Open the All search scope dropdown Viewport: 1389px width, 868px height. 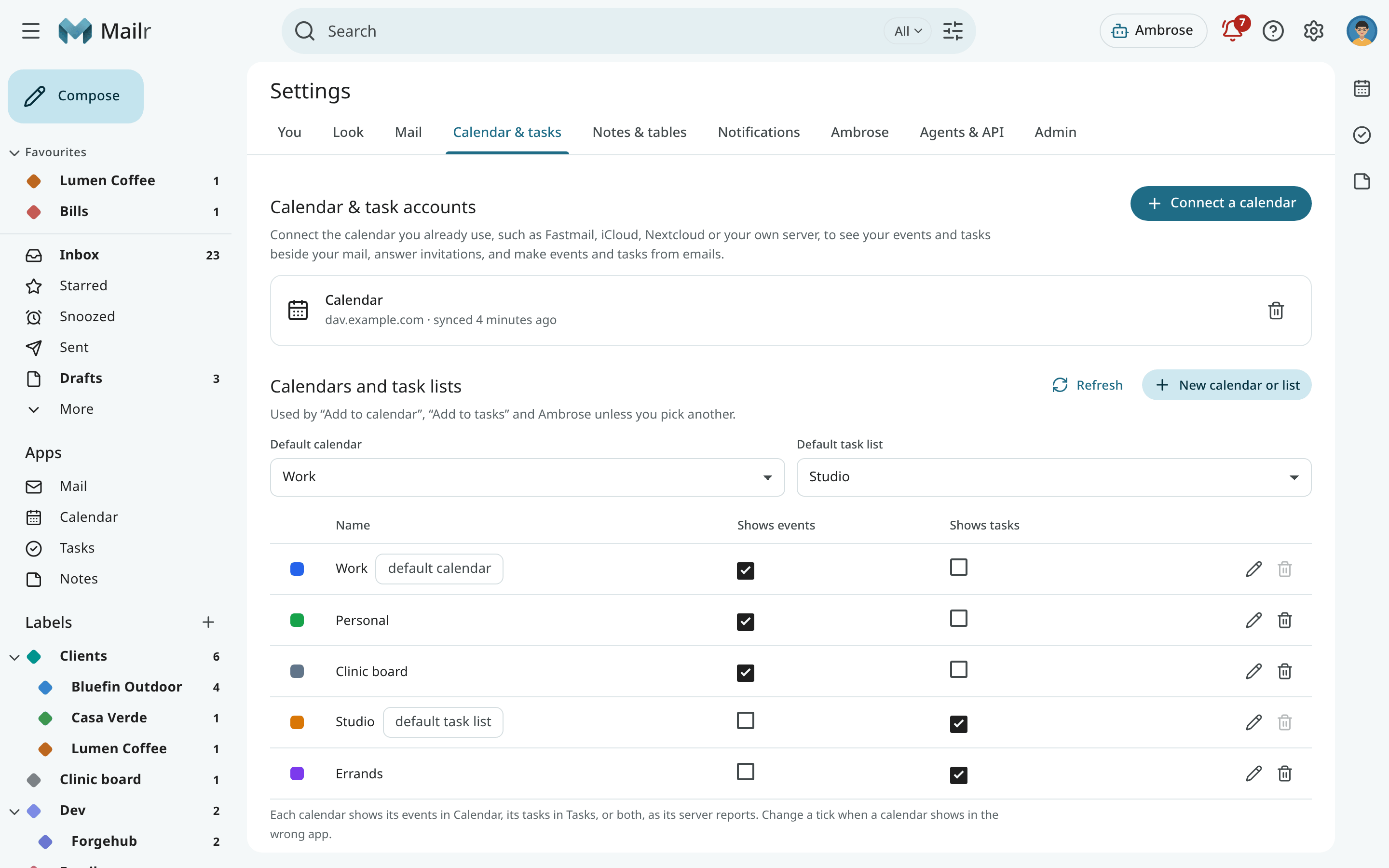[x=908, y=31]
